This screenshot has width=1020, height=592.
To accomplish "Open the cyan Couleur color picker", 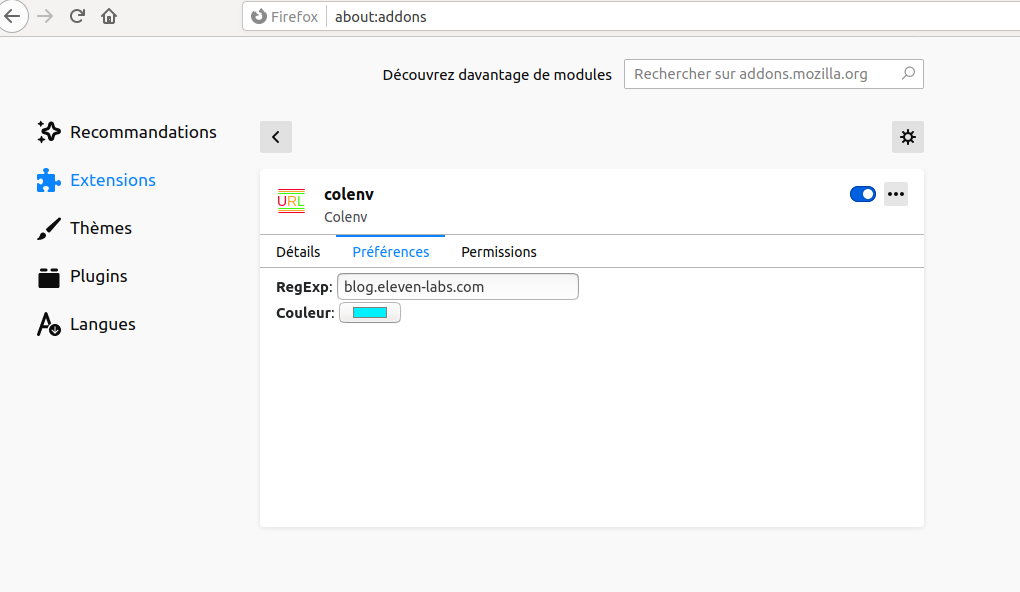I will click(x=370, y=313).
